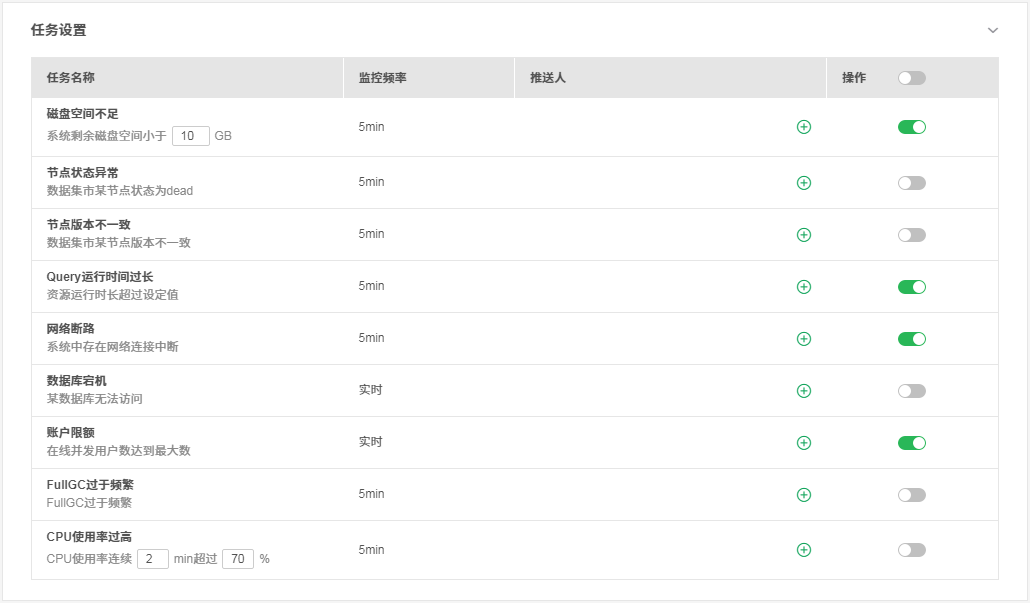Add recipient for CPU使用率过高 task
This screenshot has width=1030, height=603.
(803, 550)
